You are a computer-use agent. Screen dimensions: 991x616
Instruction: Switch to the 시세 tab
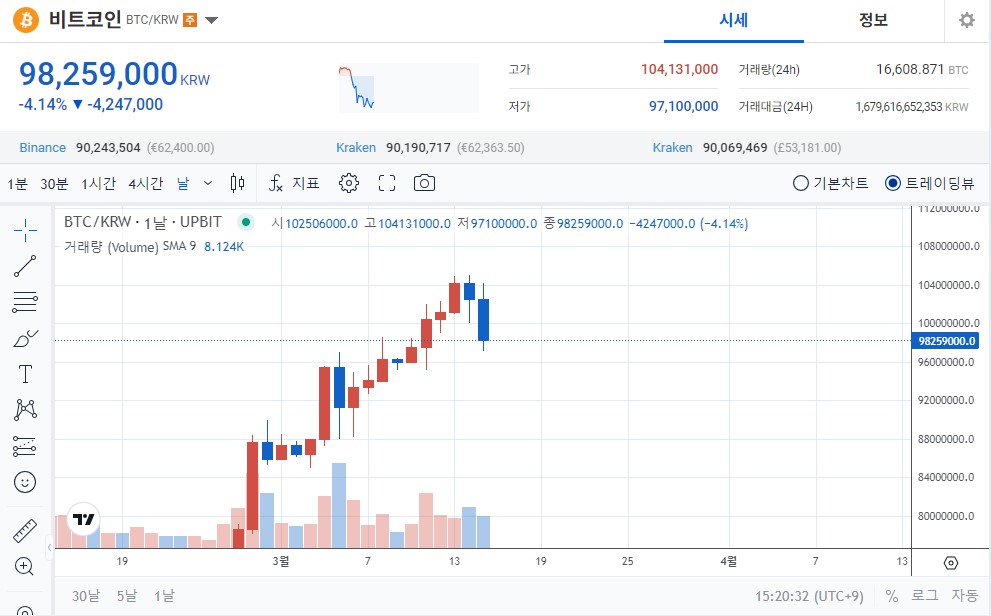[734, 20]
